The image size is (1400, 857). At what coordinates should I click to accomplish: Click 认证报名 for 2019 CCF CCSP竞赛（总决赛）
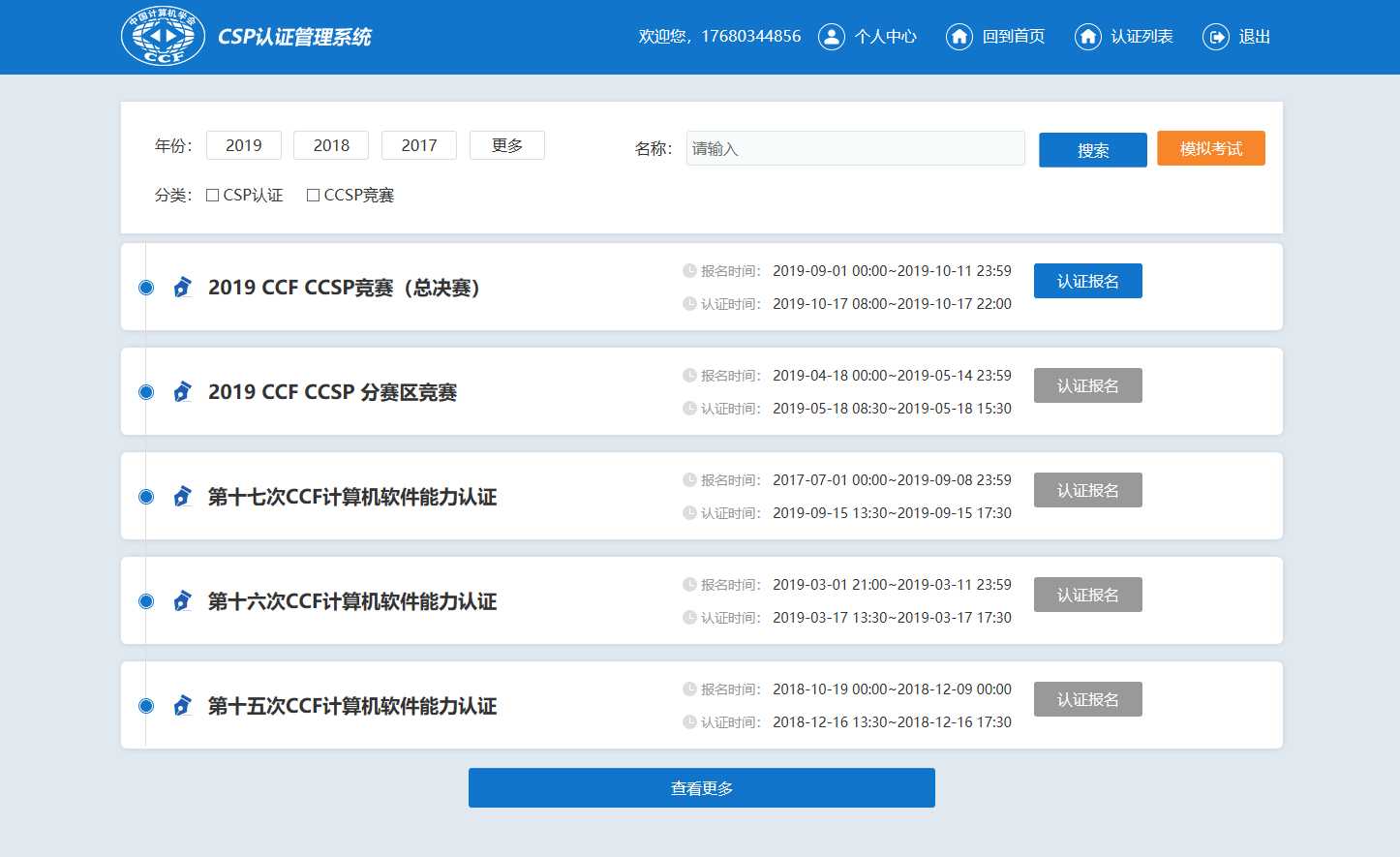point(1088,281)
